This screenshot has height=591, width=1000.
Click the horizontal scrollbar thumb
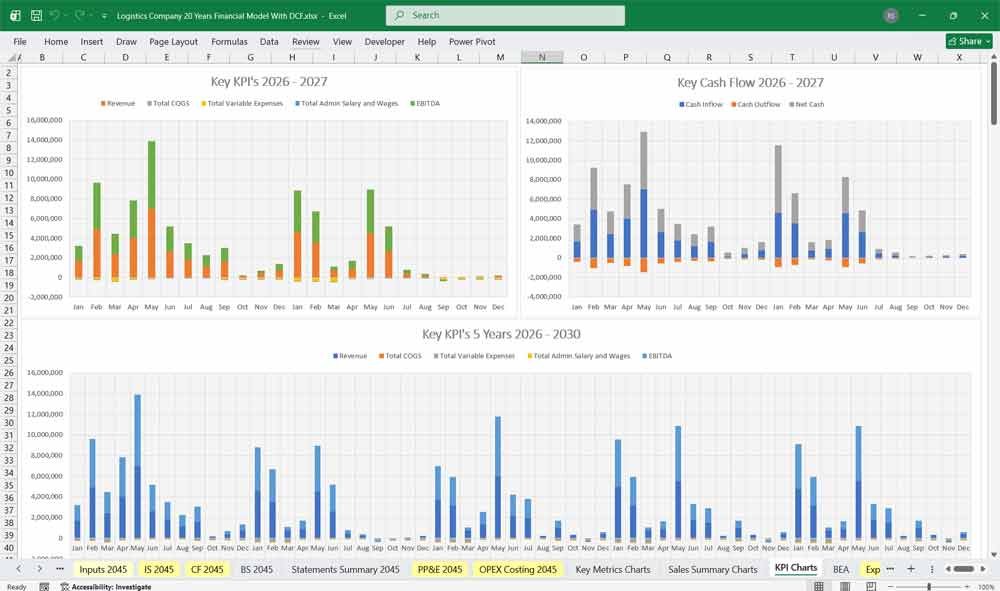coord(963,569)
